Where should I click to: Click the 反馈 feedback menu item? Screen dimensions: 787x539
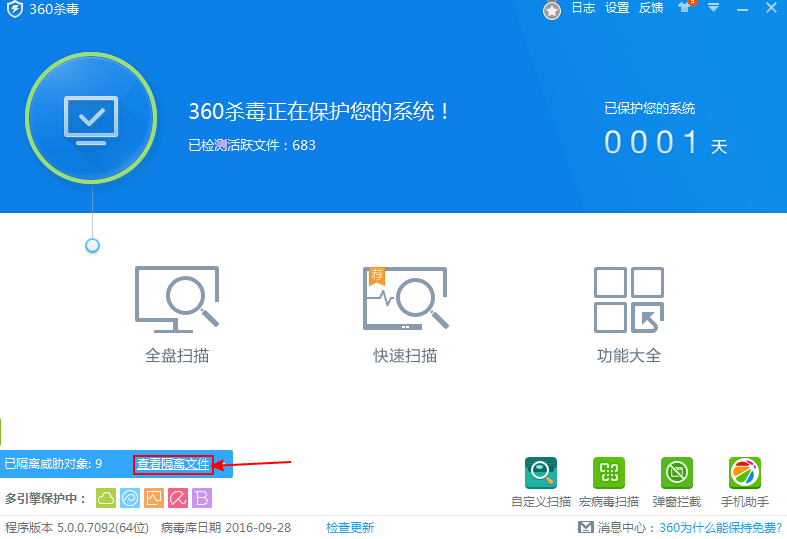[x=651, y=8]
